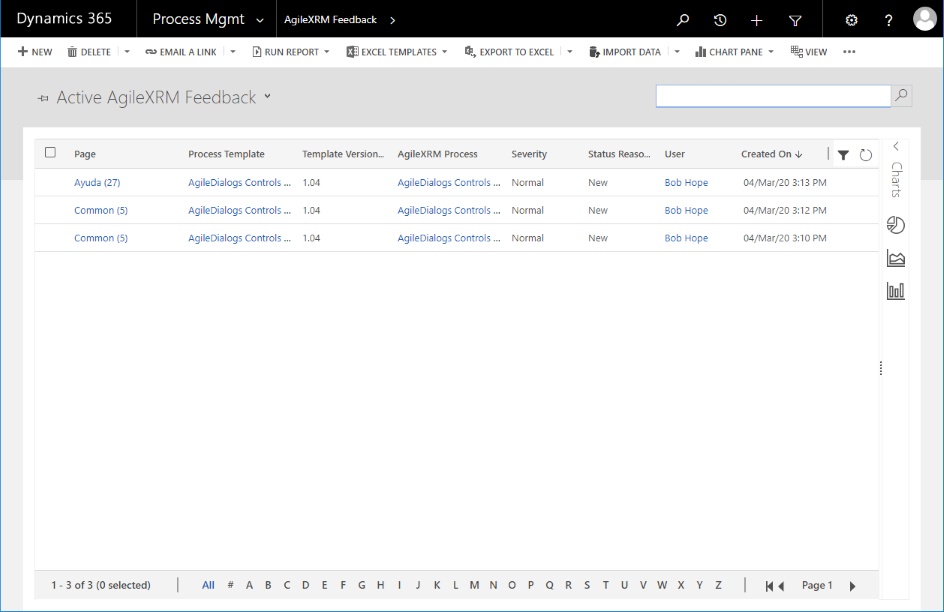Open the CHART PANE menu
The height and width of the screenshot is (612, 944).
point(734,52)
